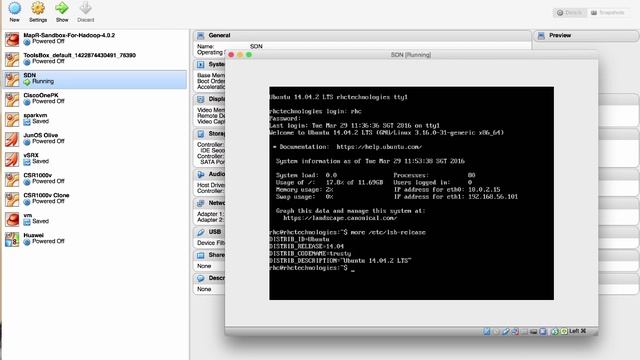This screenshot has height=360, width=640.
Task: Click the hard disk activity status icon
Action: pos(487,331)
